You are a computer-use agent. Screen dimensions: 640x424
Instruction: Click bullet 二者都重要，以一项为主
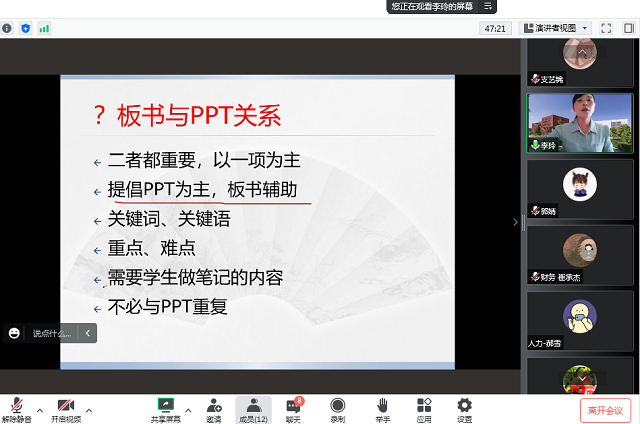pos(204,160)
